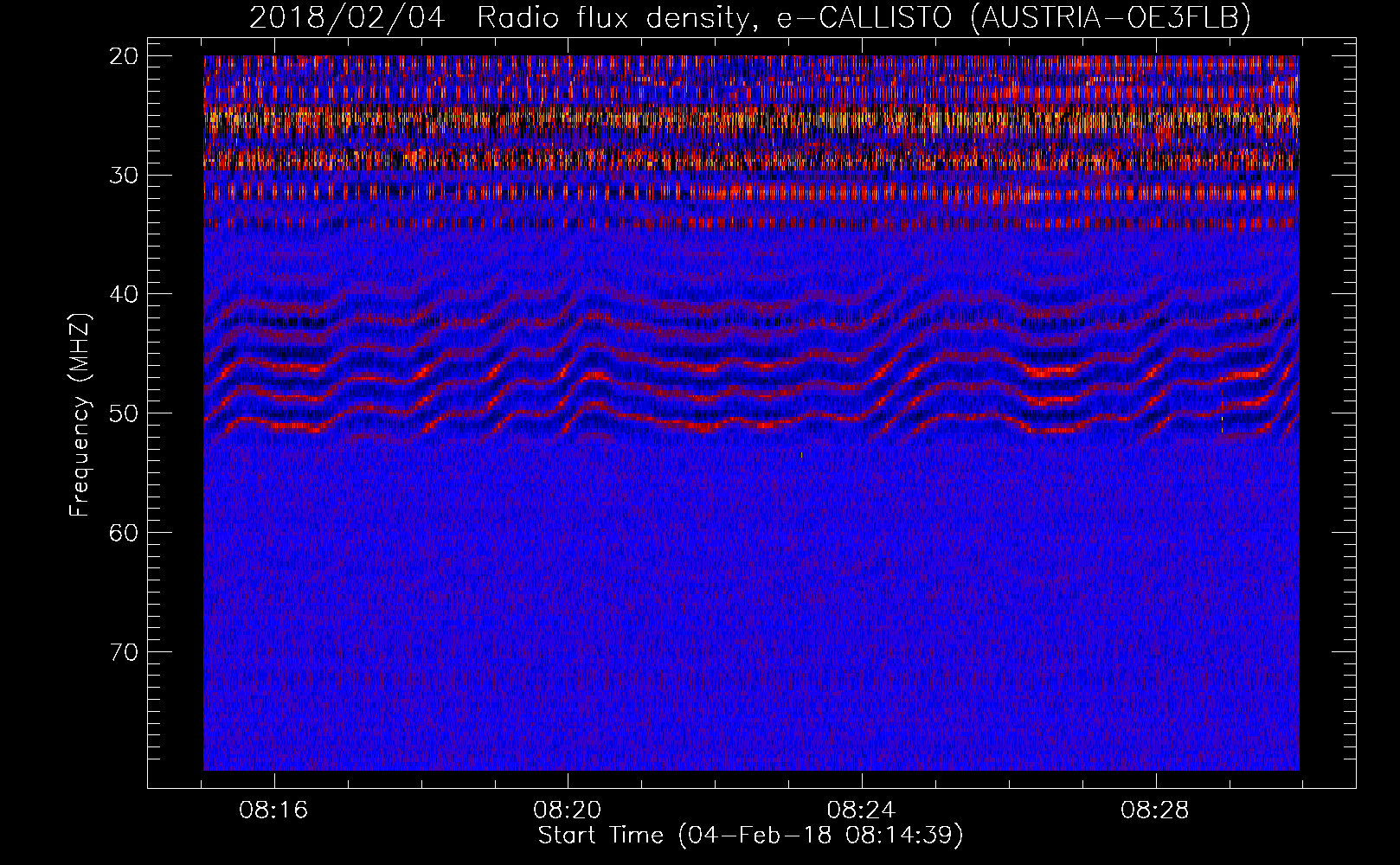1400x865 pixels.
Task: Click the '50' frequency tick label
Action: (x=125, y=413)
